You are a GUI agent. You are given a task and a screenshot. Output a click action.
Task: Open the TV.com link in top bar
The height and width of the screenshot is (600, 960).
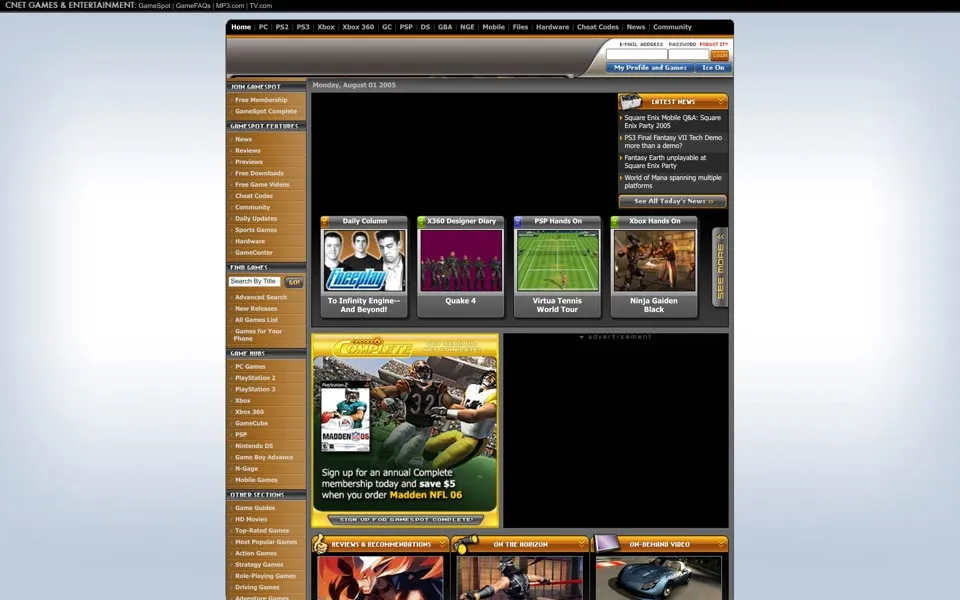[x=261, y=6]
